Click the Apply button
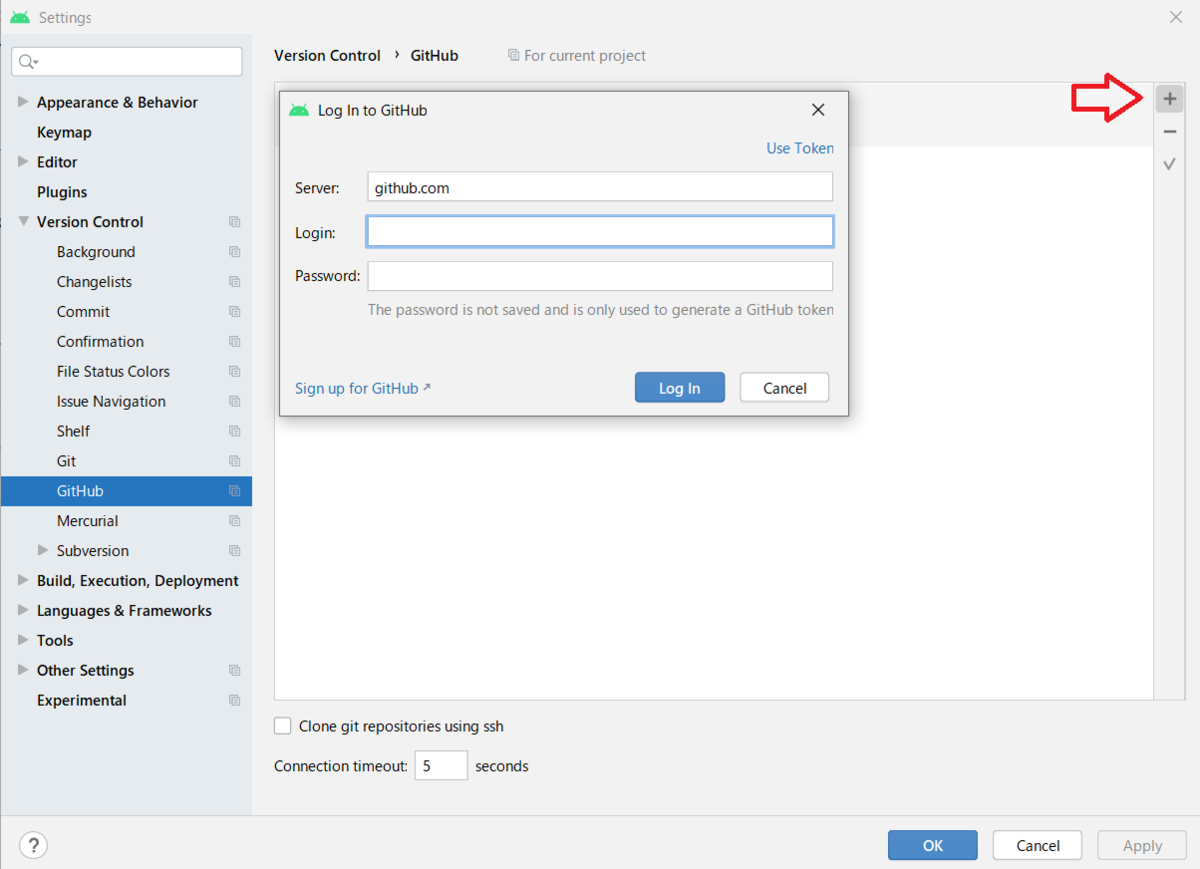1200x869 pixels. click(1142, 845)
